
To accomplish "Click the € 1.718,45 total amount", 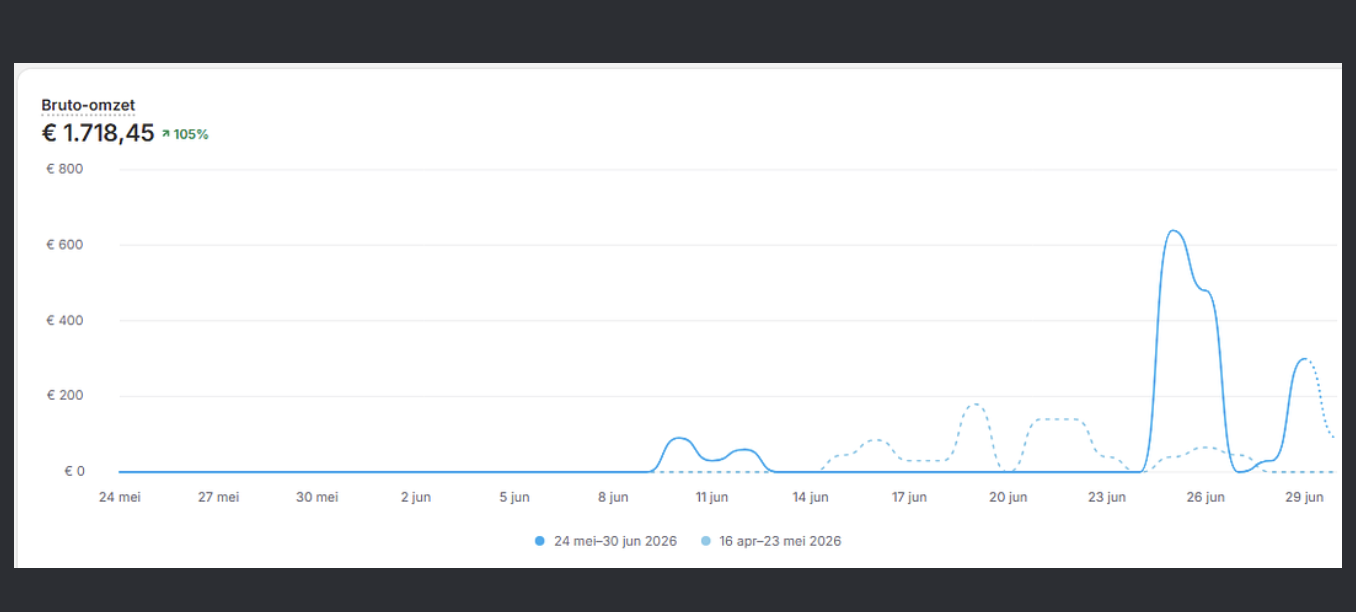I will click(x=98, y=133).
